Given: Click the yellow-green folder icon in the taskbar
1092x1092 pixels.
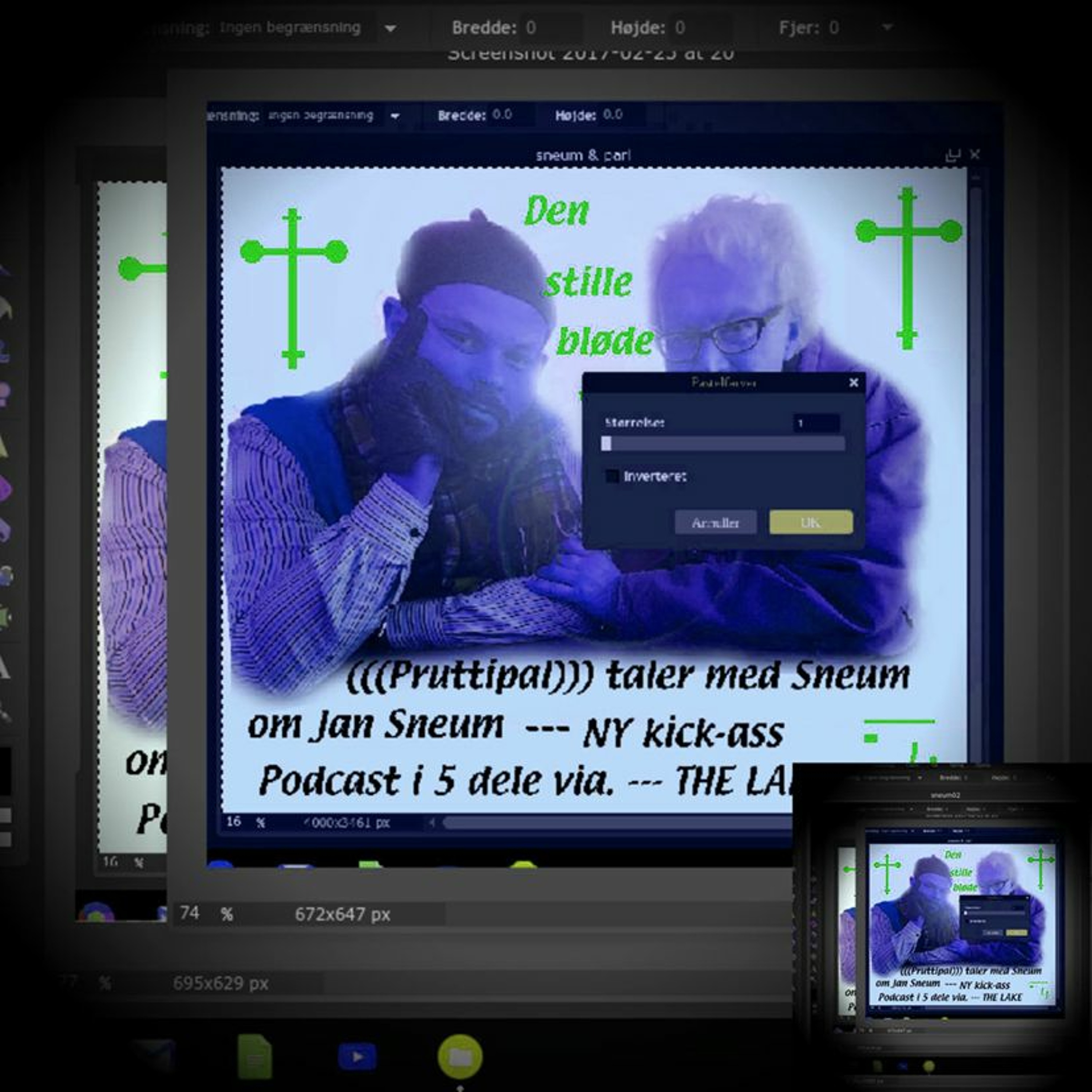Looking at the screenshot, I should tap(459, 1056).
